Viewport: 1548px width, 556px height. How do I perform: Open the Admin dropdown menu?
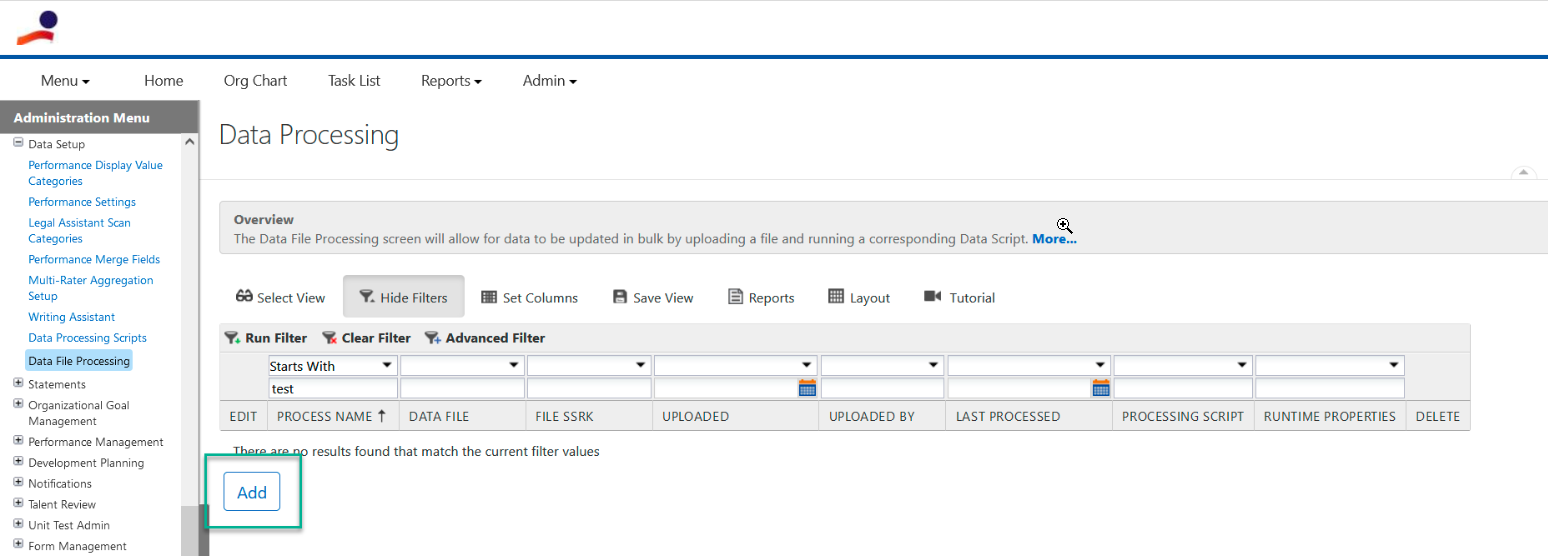click(549, 81)
